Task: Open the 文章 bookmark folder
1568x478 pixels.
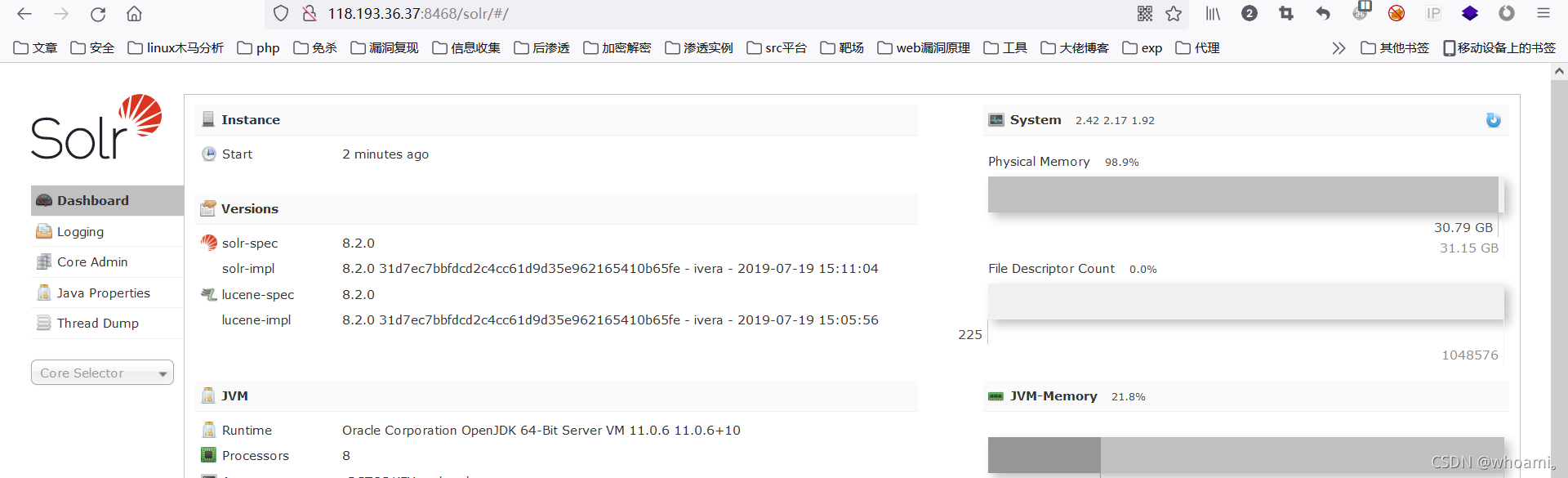Action: click(36, 48)
